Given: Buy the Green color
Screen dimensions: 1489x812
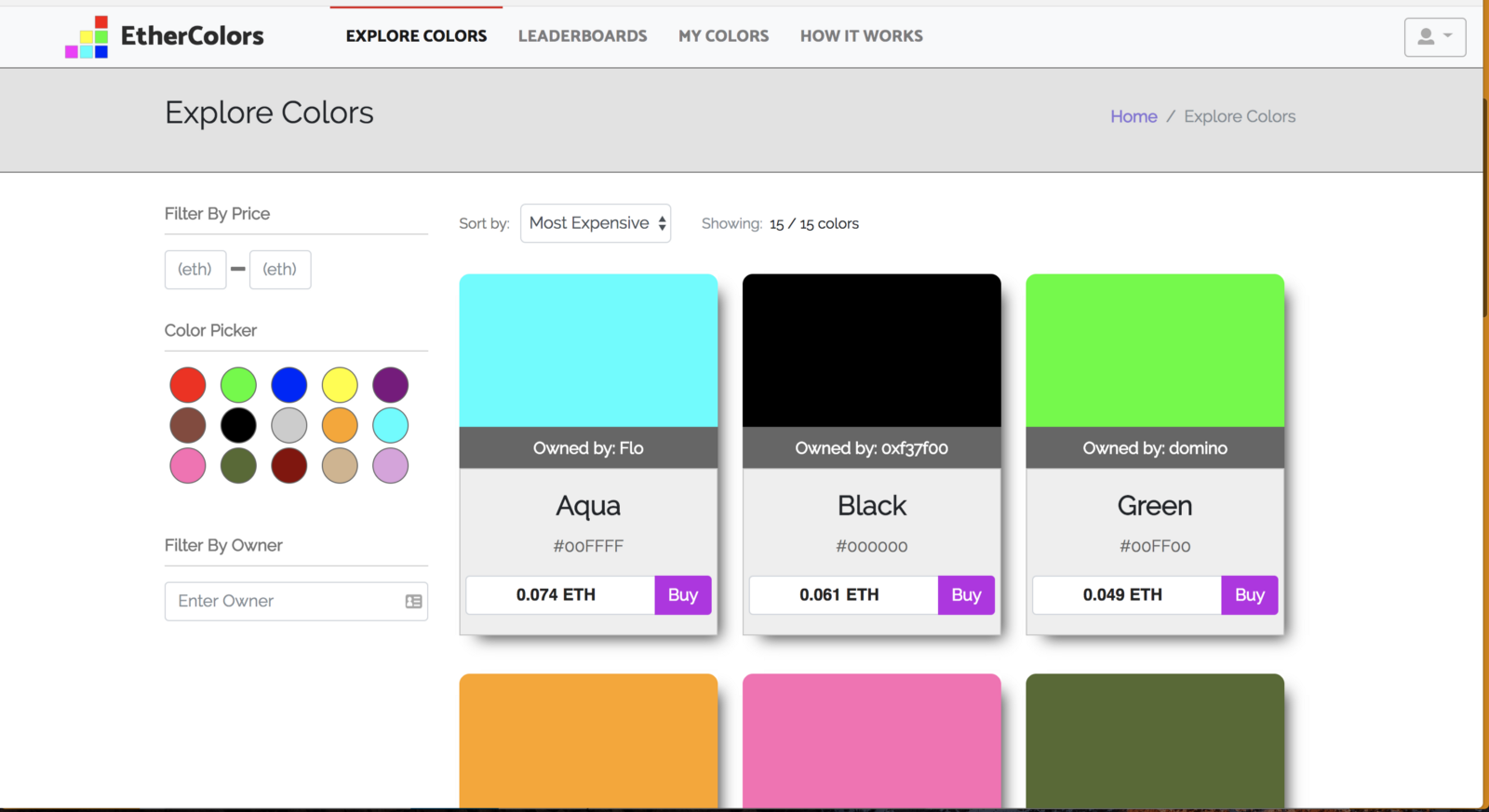Looking at the screenshot, I should tap(1250, 595).
